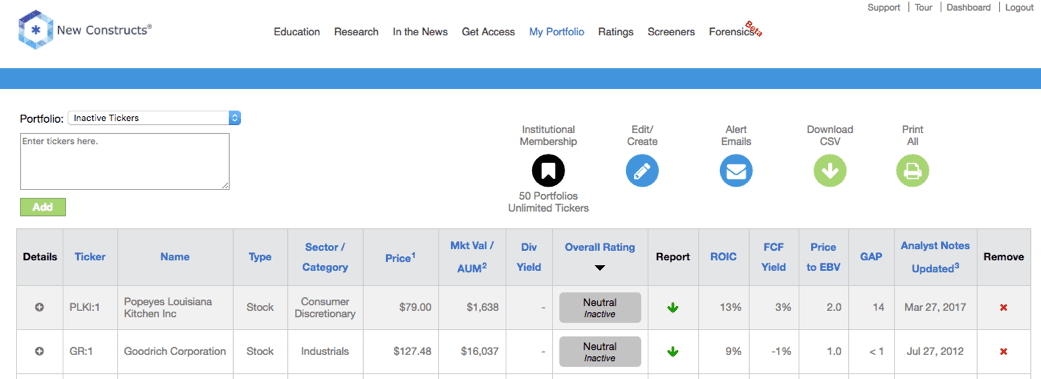Click the Print All printer icon

pyautogui.click(x=913, y=172)
